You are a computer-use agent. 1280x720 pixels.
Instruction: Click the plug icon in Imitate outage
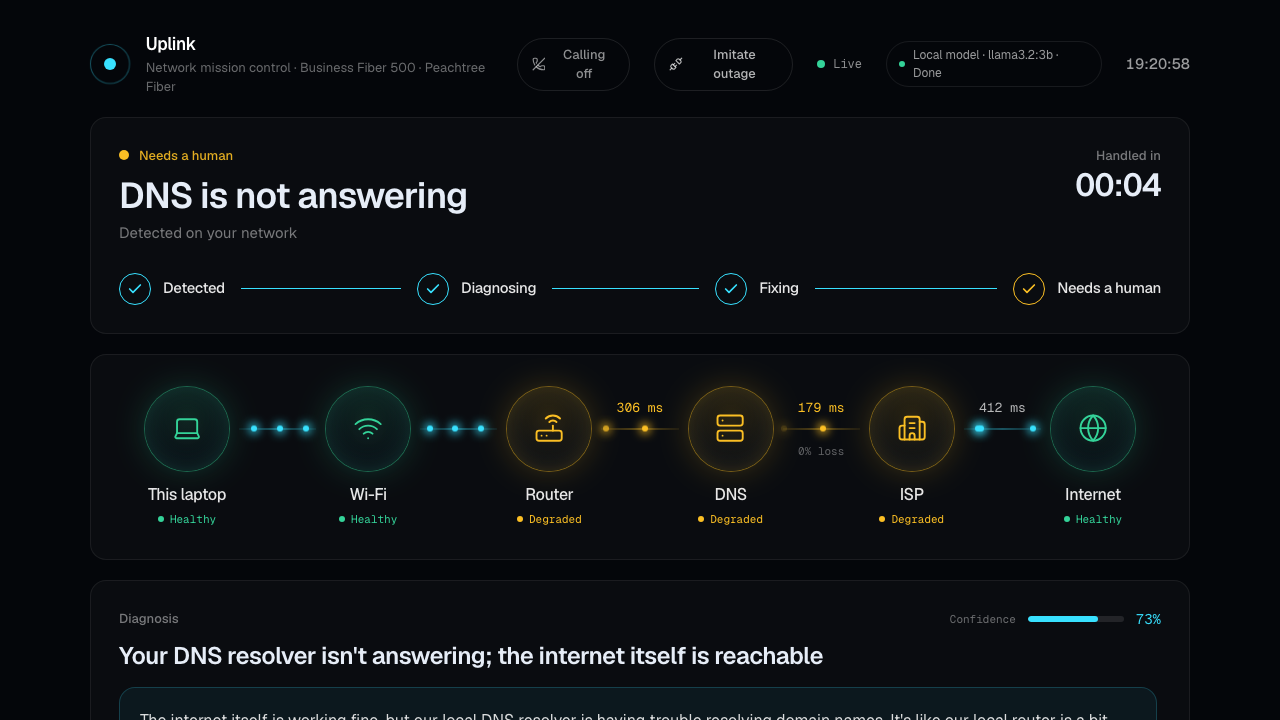(x=676, y=64)
